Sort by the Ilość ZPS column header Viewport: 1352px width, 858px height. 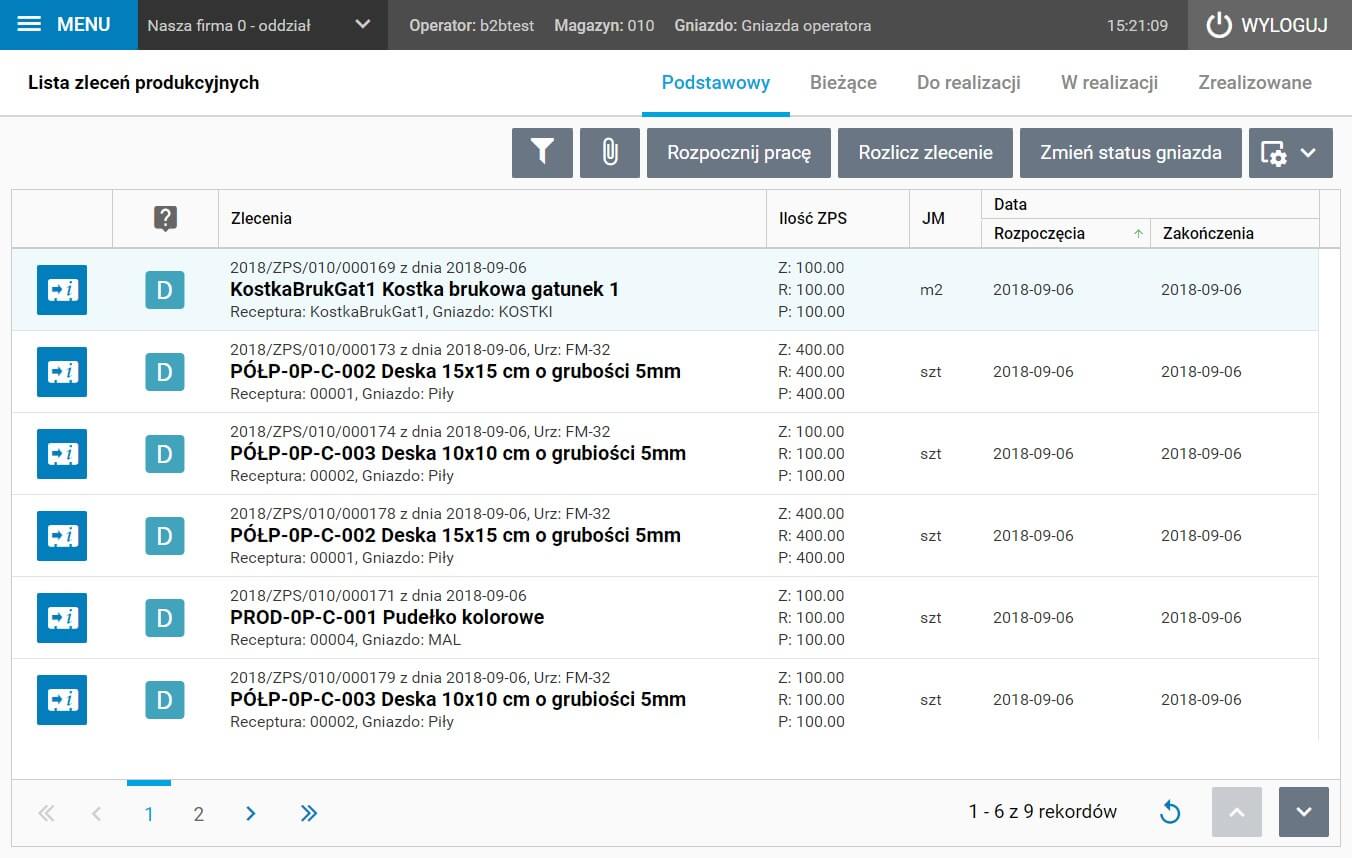(x=837, y=218)
